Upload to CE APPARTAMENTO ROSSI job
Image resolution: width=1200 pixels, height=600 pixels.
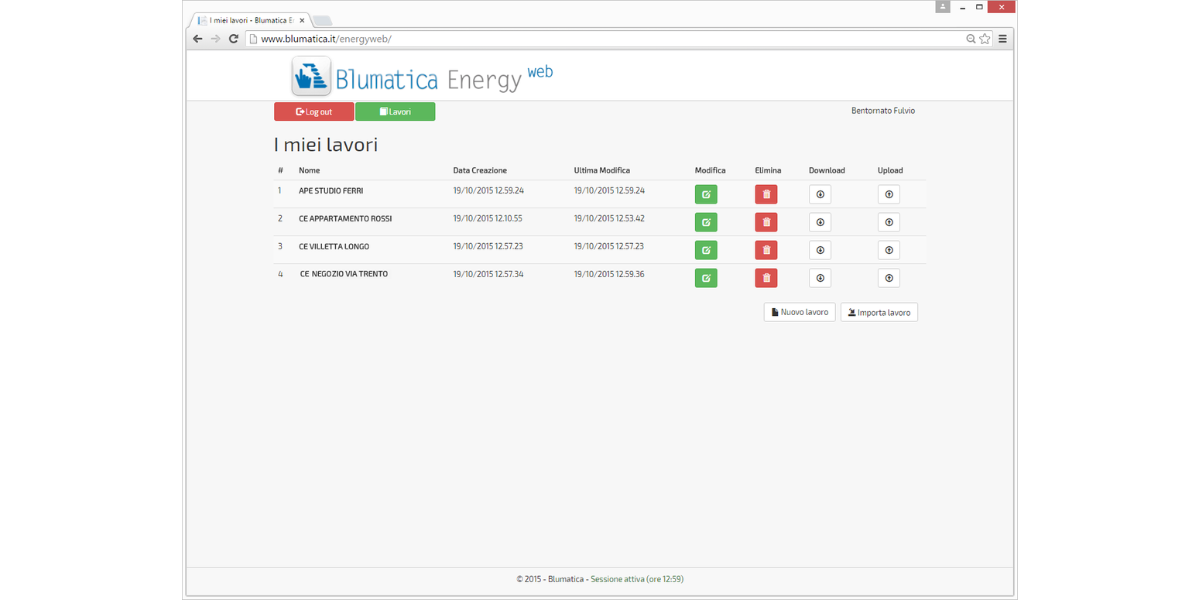[889, 222]
